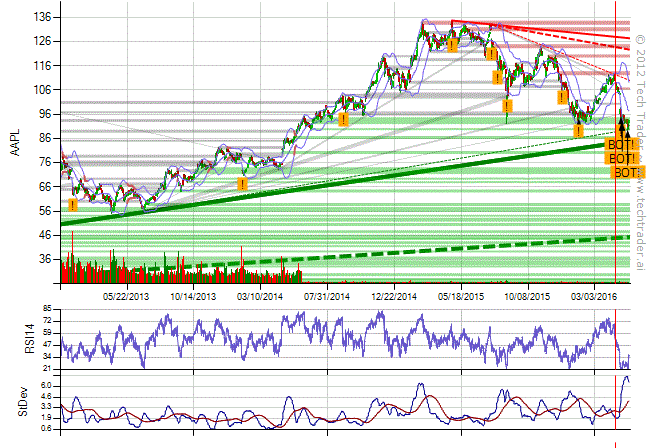This screenshot has width=657, height=448.
Task: Click the middle BOT! trade label
Action: [x=622, y=158]
